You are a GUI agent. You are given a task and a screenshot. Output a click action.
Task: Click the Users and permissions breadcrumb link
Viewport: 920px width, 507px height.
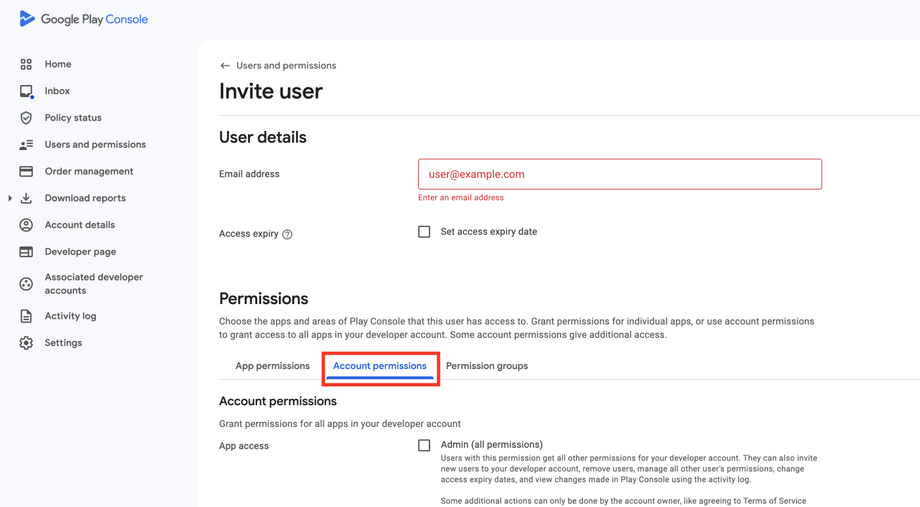coord(286,66)
